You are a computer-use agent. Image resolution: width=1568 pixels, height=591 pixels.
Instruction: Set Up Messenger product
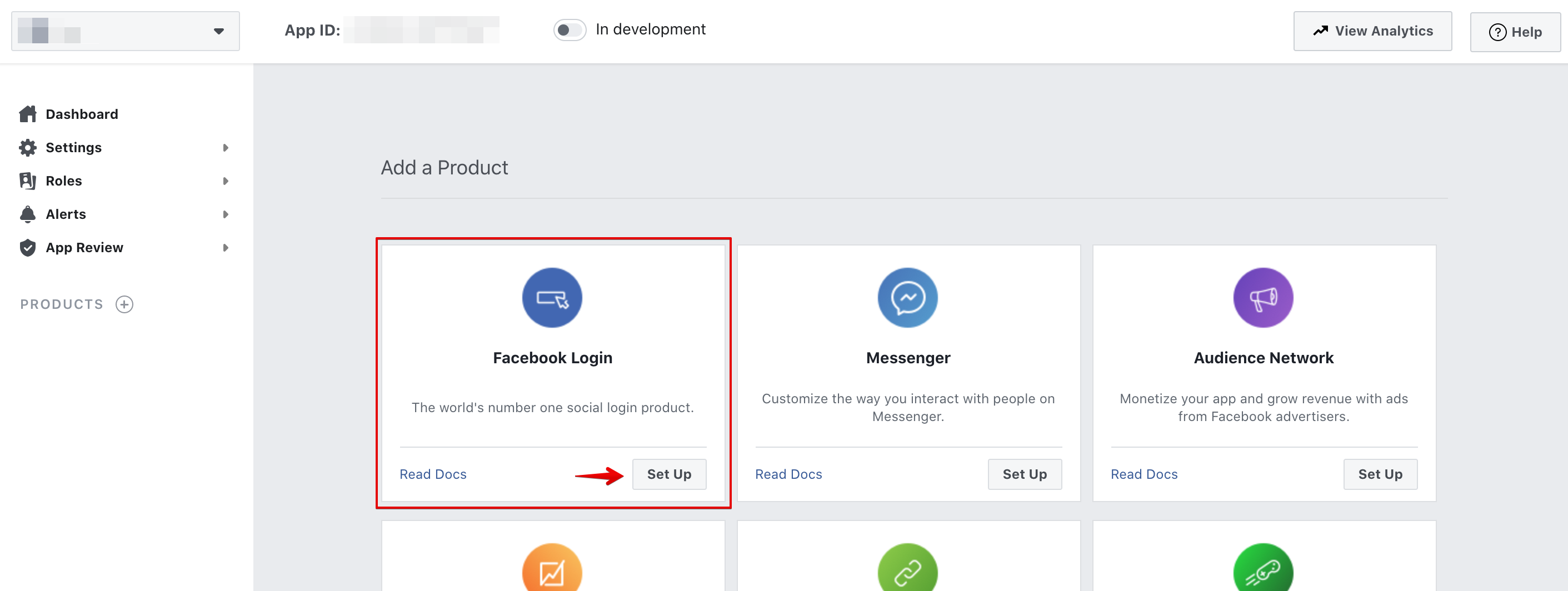(x=1025, y=474)
